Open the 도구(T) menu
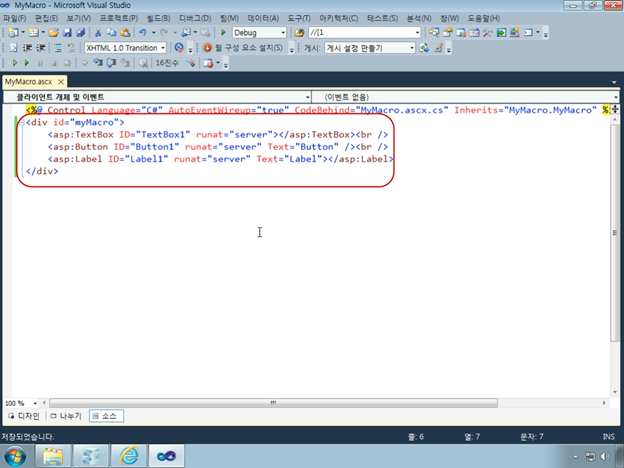Image resolution: width=624 pixels, height=468 pixels. [x=299, y=18]
